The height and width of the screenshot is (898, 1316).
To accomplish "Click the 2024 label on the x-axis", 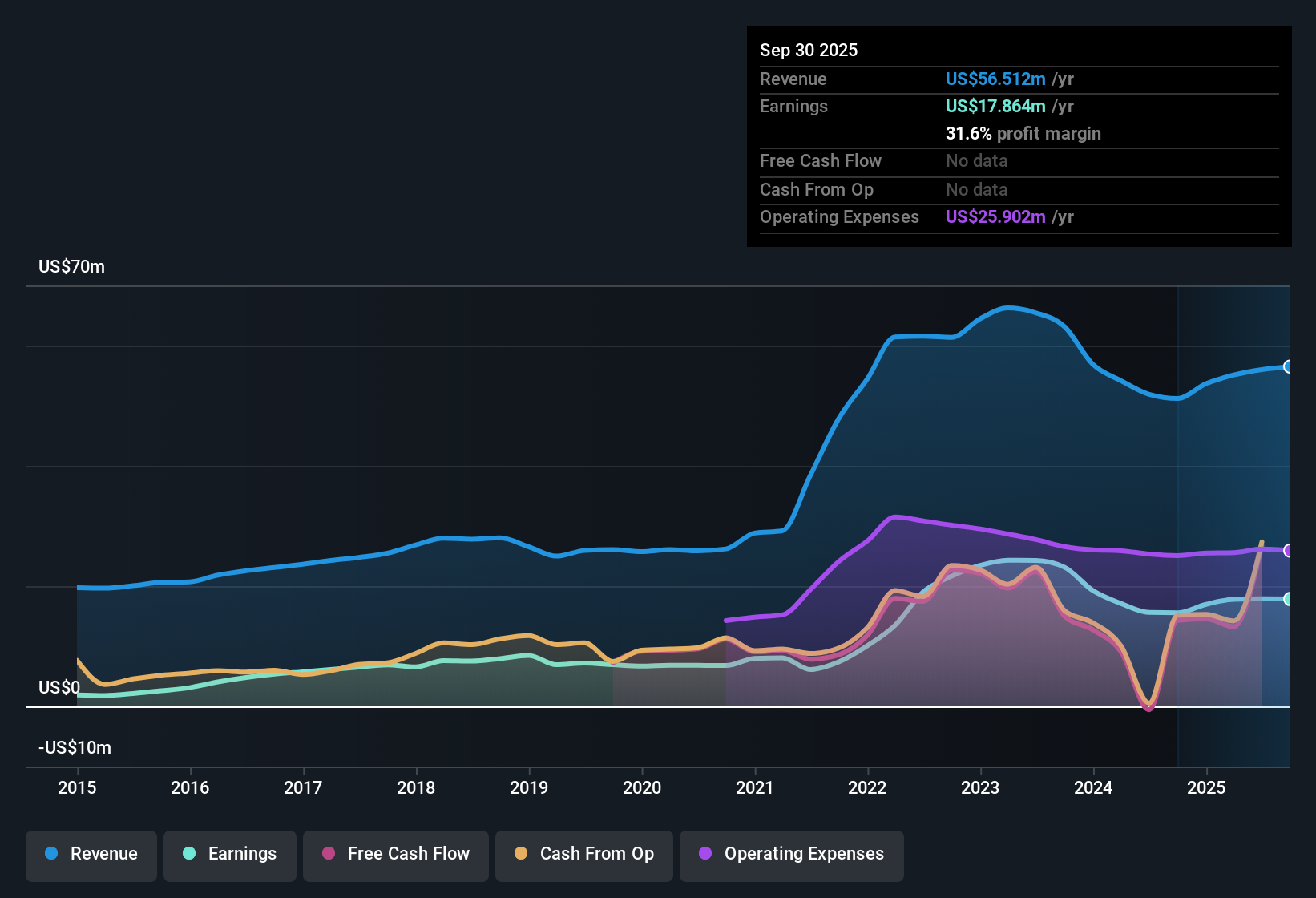I will [1093, 787].
